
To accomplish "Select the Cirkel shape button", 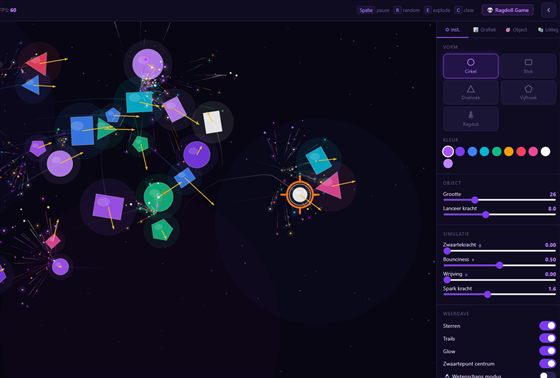I will point(471,66).
